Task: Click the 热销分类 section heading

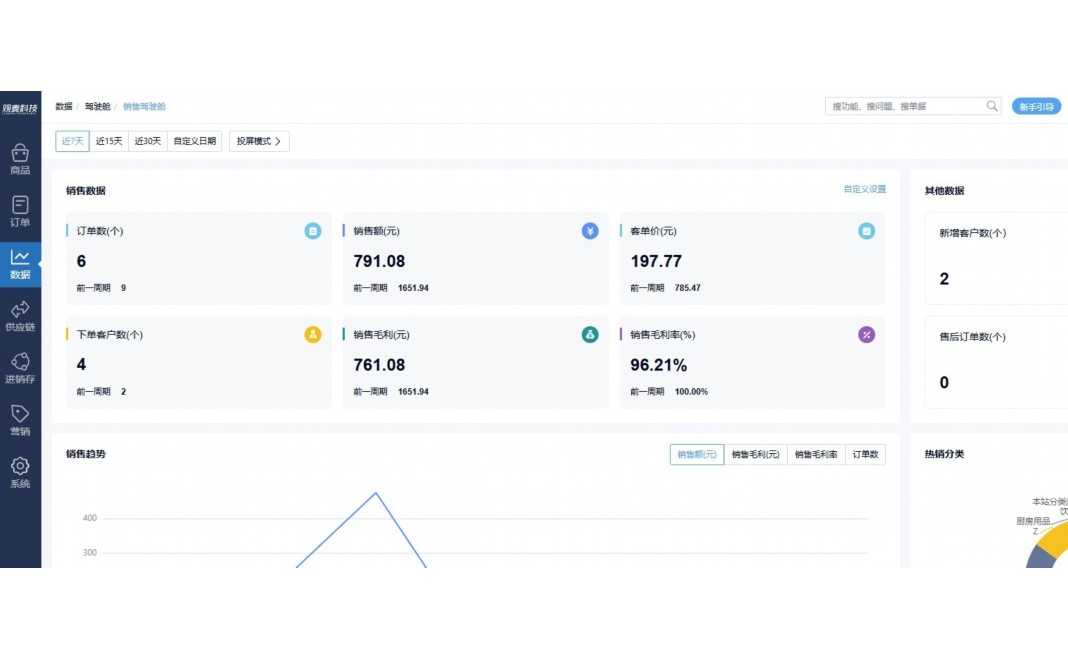Action: coord(944,454)
